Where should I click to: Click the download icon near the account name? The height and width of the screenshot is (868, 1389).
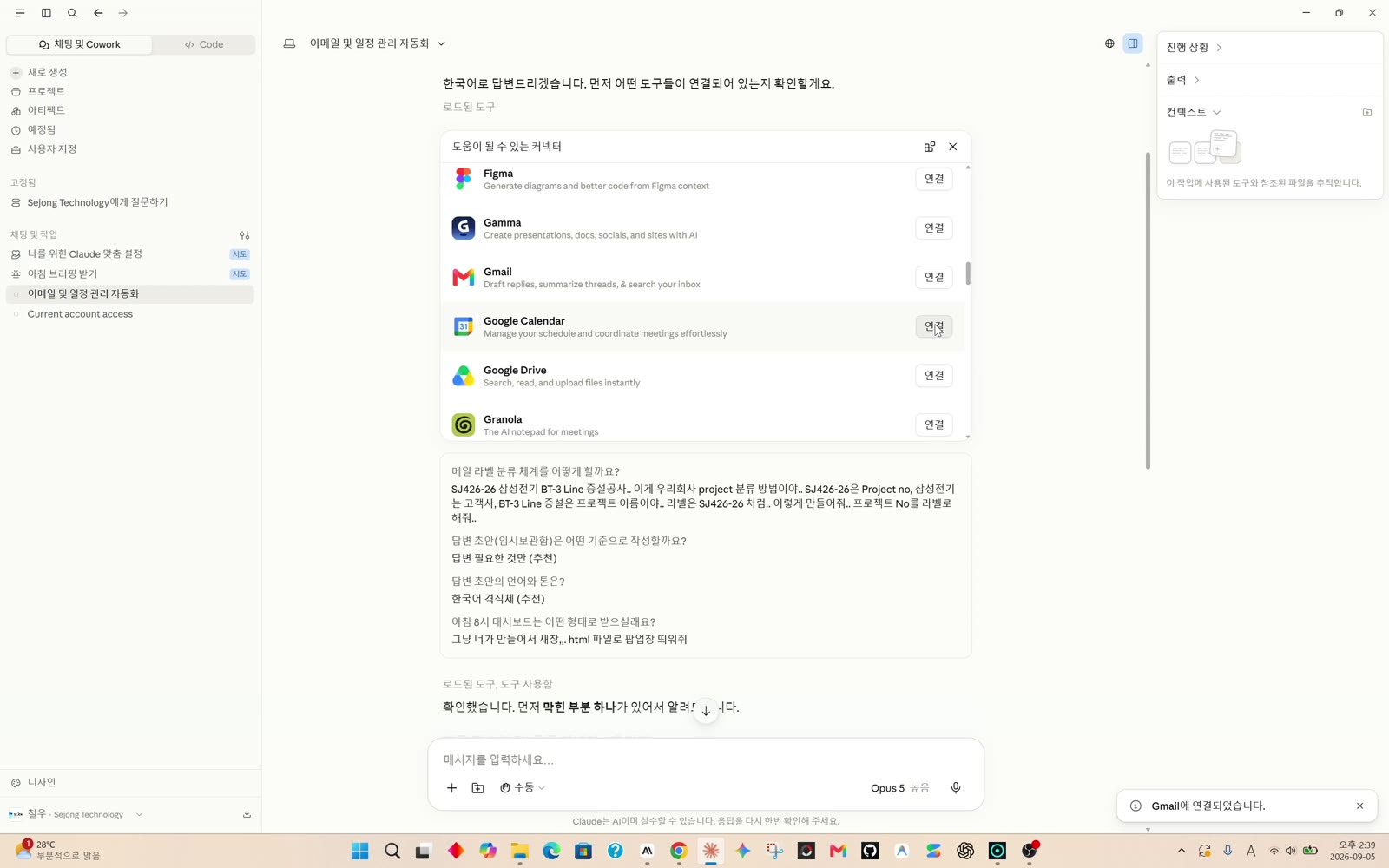[247, 814]
